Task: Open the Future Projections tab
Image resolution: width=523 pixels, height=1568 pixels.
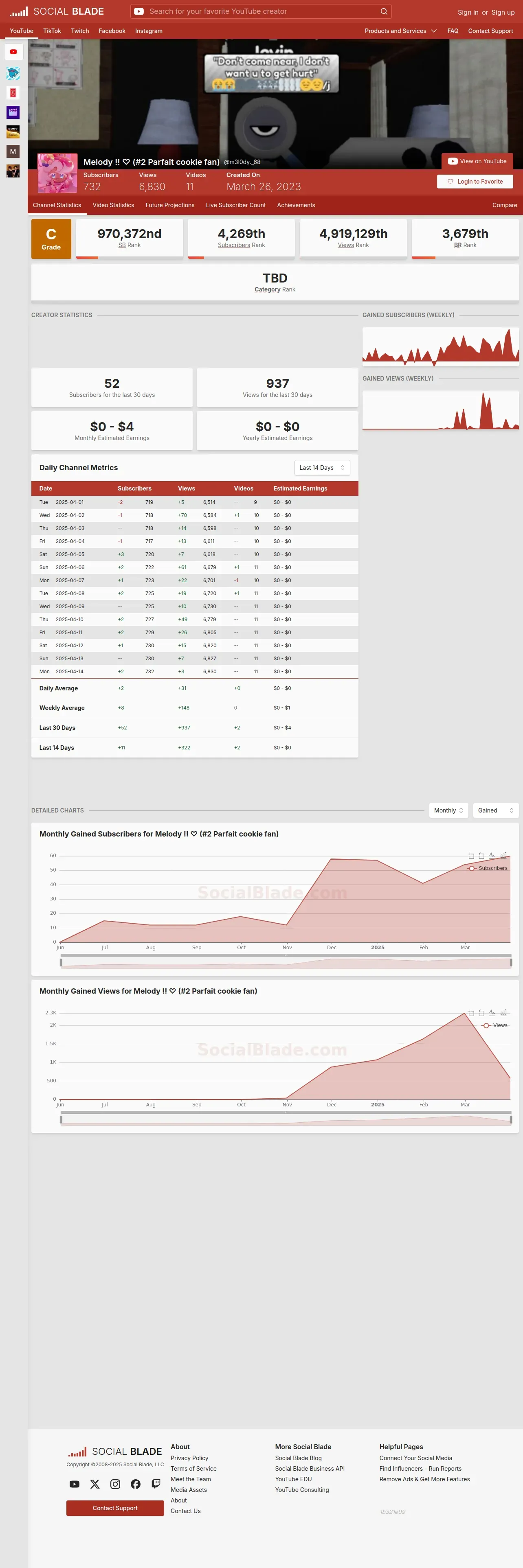Action: pyautogui.click(x=170, y=205)
